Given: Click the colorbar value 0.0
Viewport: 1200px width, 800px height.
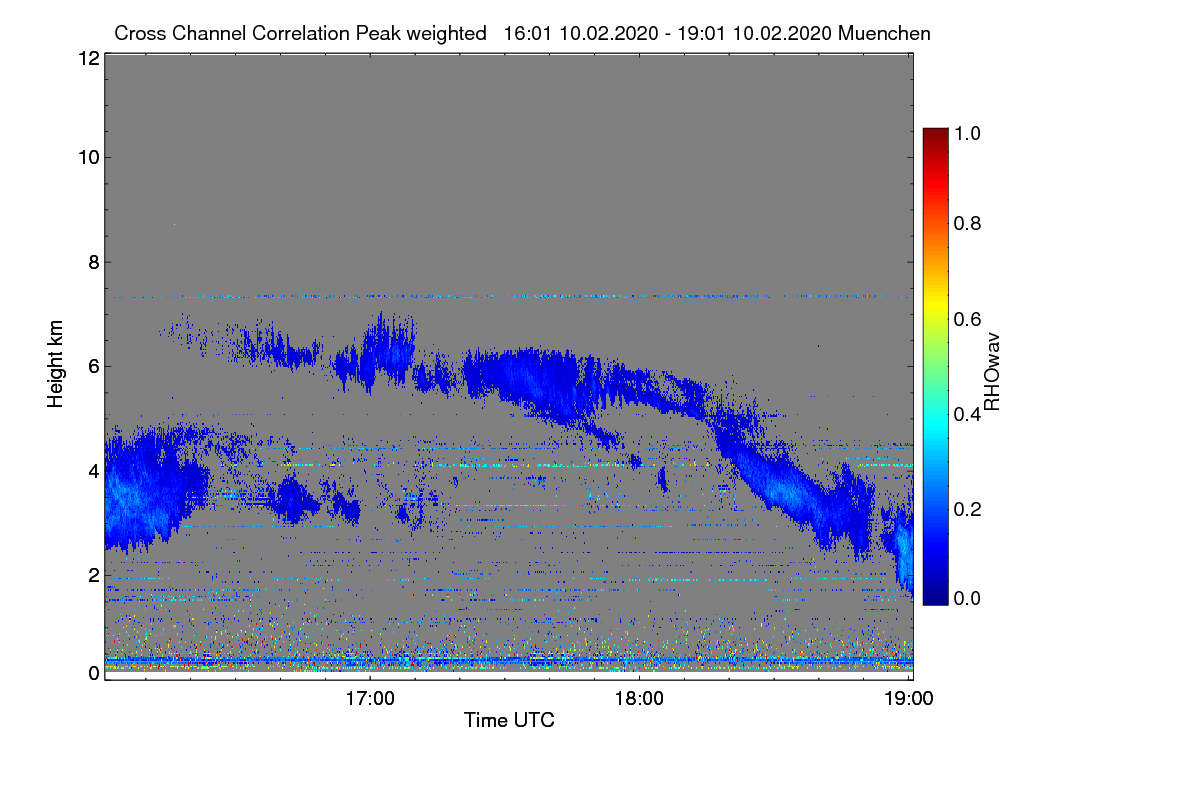Looking at the screenshot, I should (967, 598).
